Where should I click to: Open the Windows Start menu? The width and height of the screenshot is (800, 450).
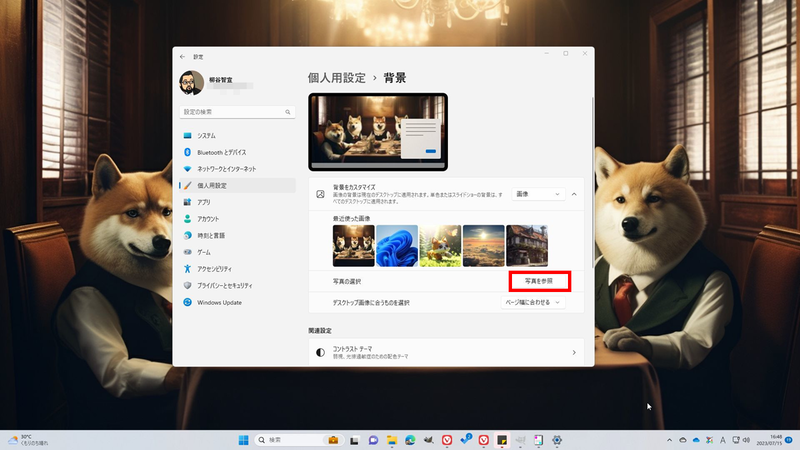click(x=244, y=440)
